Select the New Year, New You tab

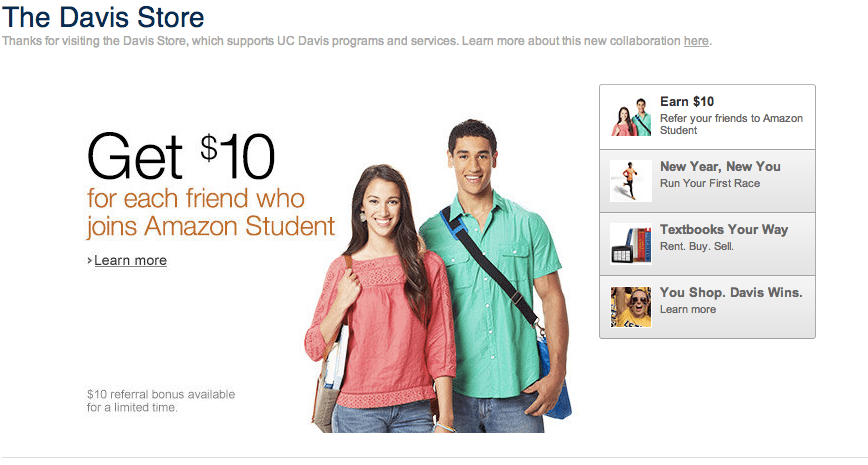[x=707, y=181]
